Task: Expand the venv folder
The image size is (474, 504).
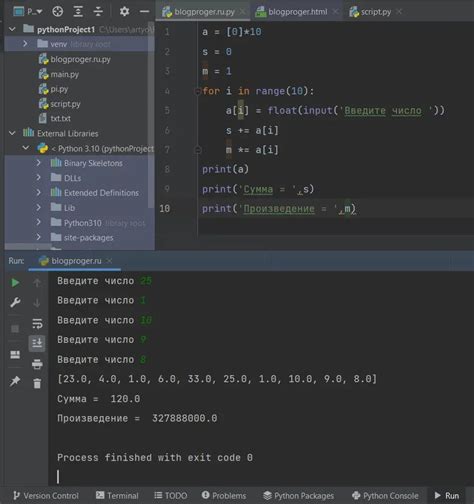Action: click(x=25, y=44)
